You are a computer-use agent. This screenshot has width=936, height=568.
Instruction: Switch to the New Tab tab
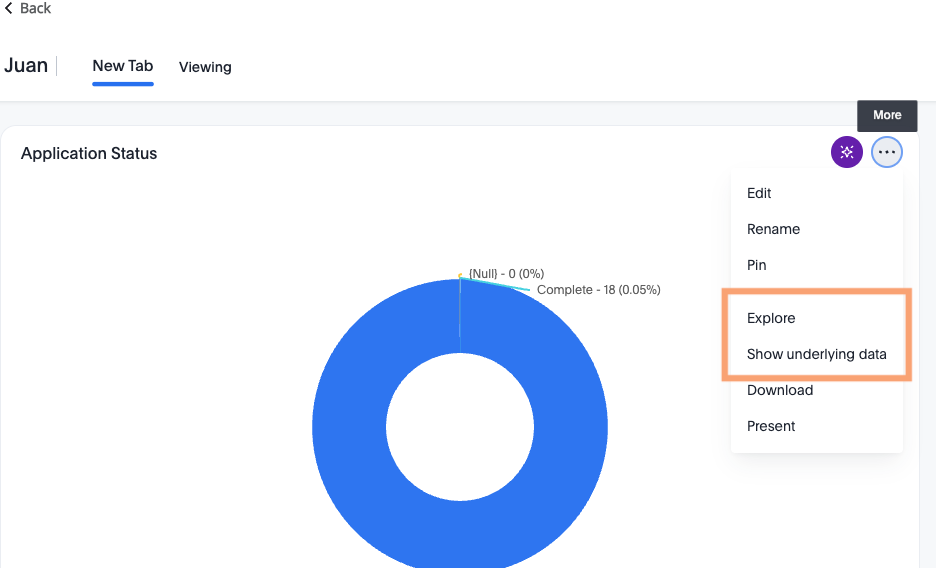point(123,66)
